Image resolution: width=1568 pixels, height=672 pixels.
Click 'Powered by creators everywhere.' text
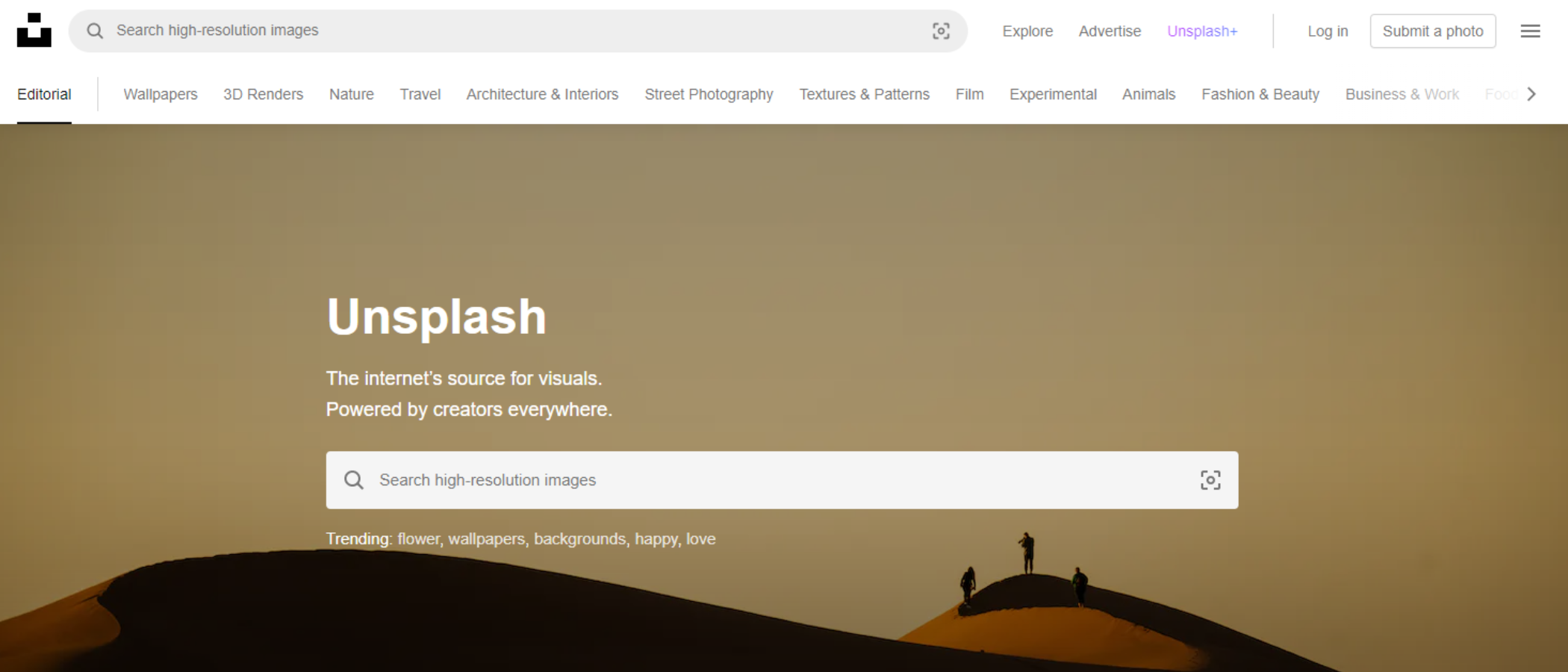pos(469,410)
